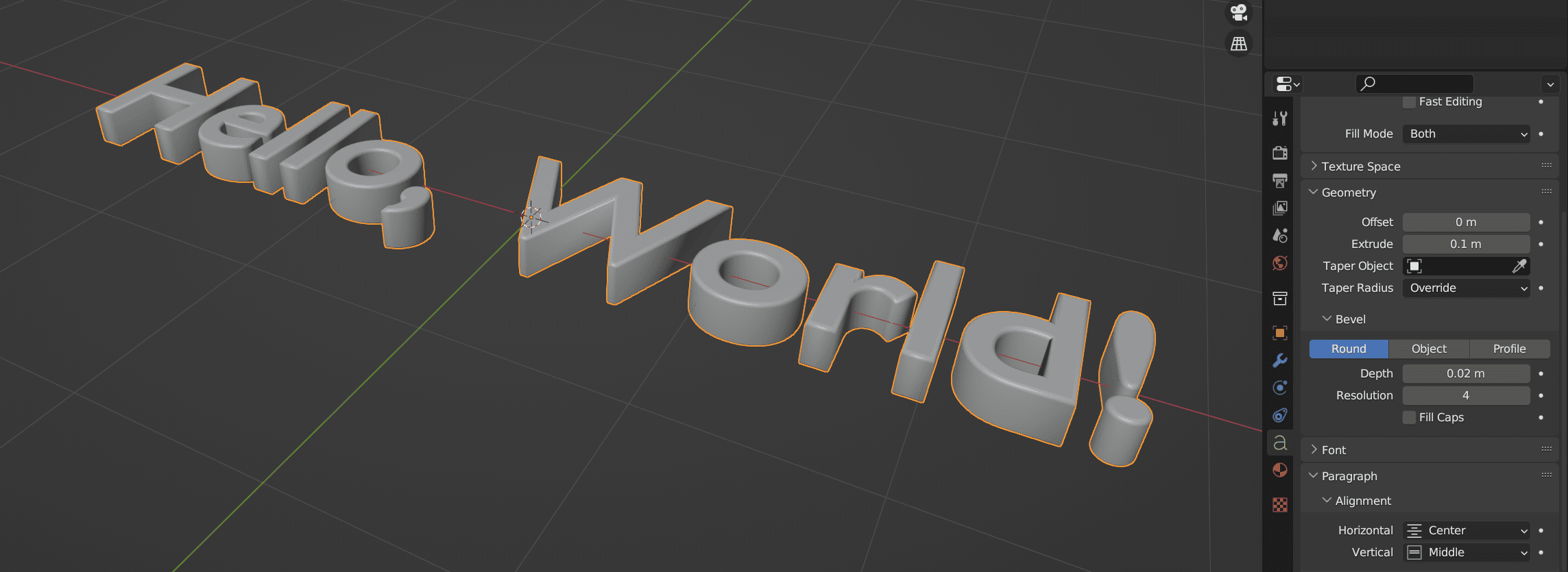
Task: Toggle the animate dot for Fill Caps
Action: click(x=1541, y=417)
